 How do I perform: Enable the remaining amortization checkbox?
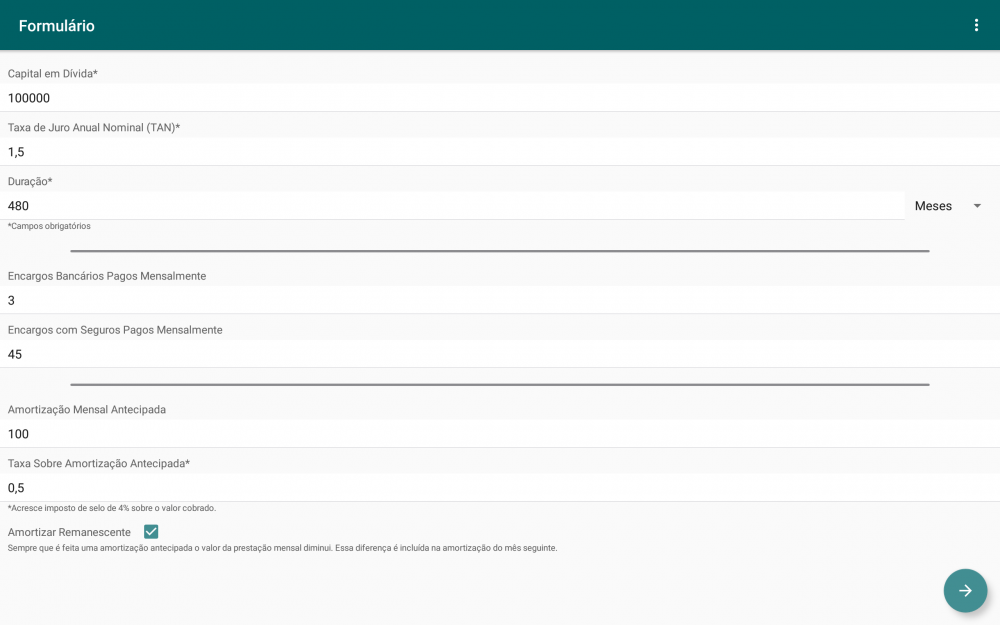tap(150, 531)
